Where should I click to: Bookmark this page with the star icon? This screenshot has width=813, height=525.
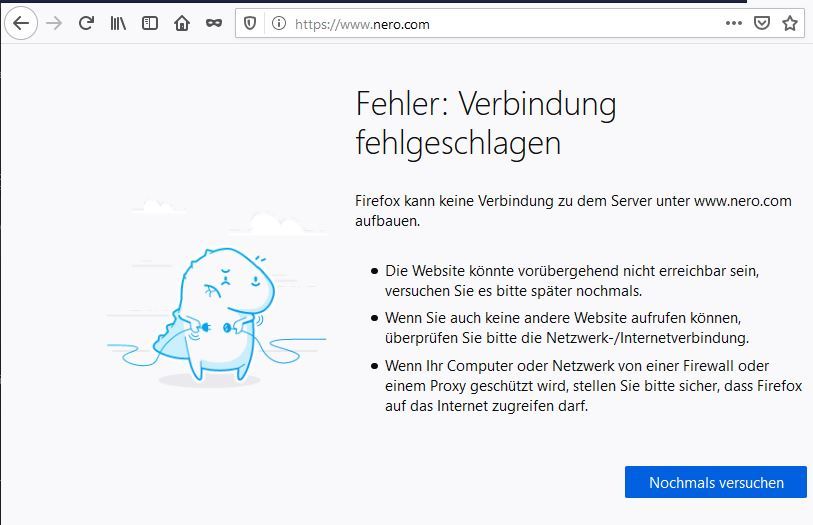(x=790, y=23)
